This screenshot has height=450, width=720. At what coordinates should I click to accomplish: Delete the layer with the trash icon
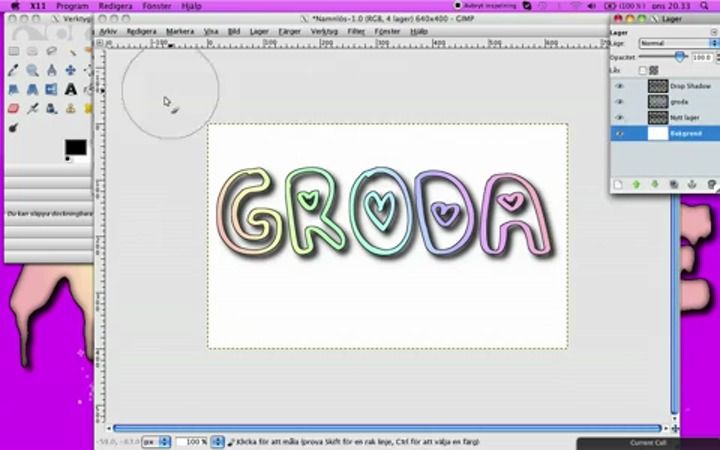pos(711,185)
